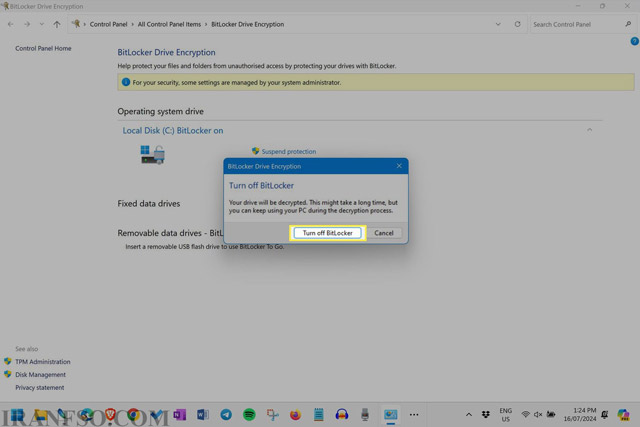Click the search magnifier icon
The width and height of the screenshot is (640, 427).
(x=628, y=24)
